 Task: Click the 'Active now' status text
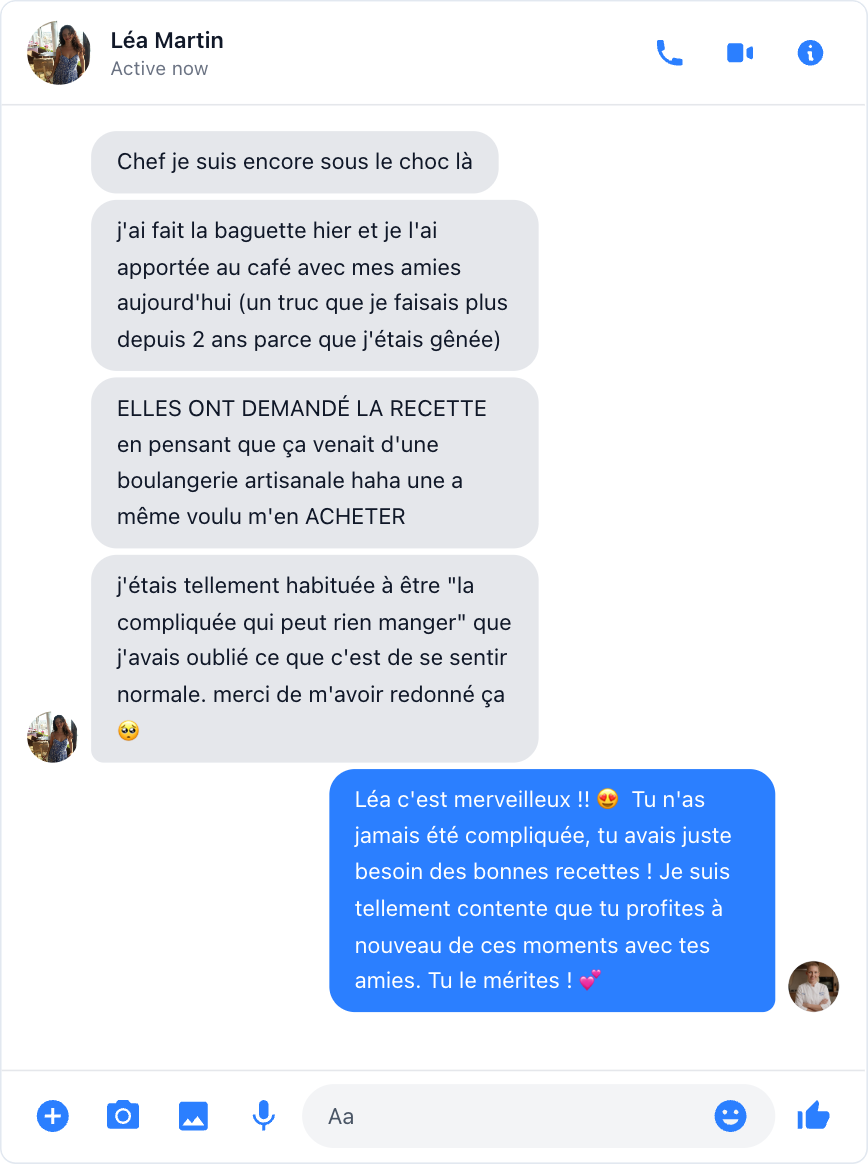[159, 69]
